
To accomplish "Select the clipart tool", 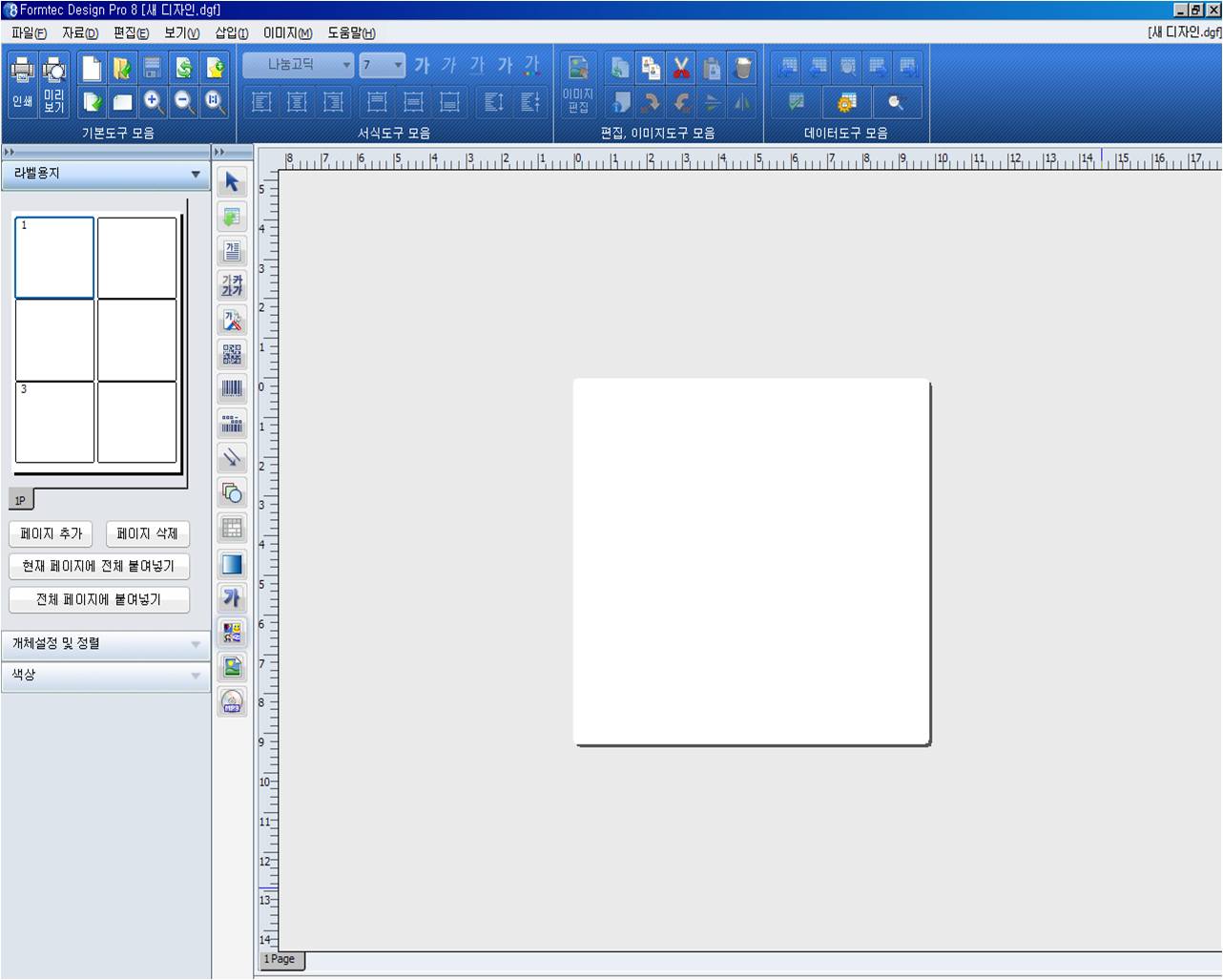I will [232, 633].
